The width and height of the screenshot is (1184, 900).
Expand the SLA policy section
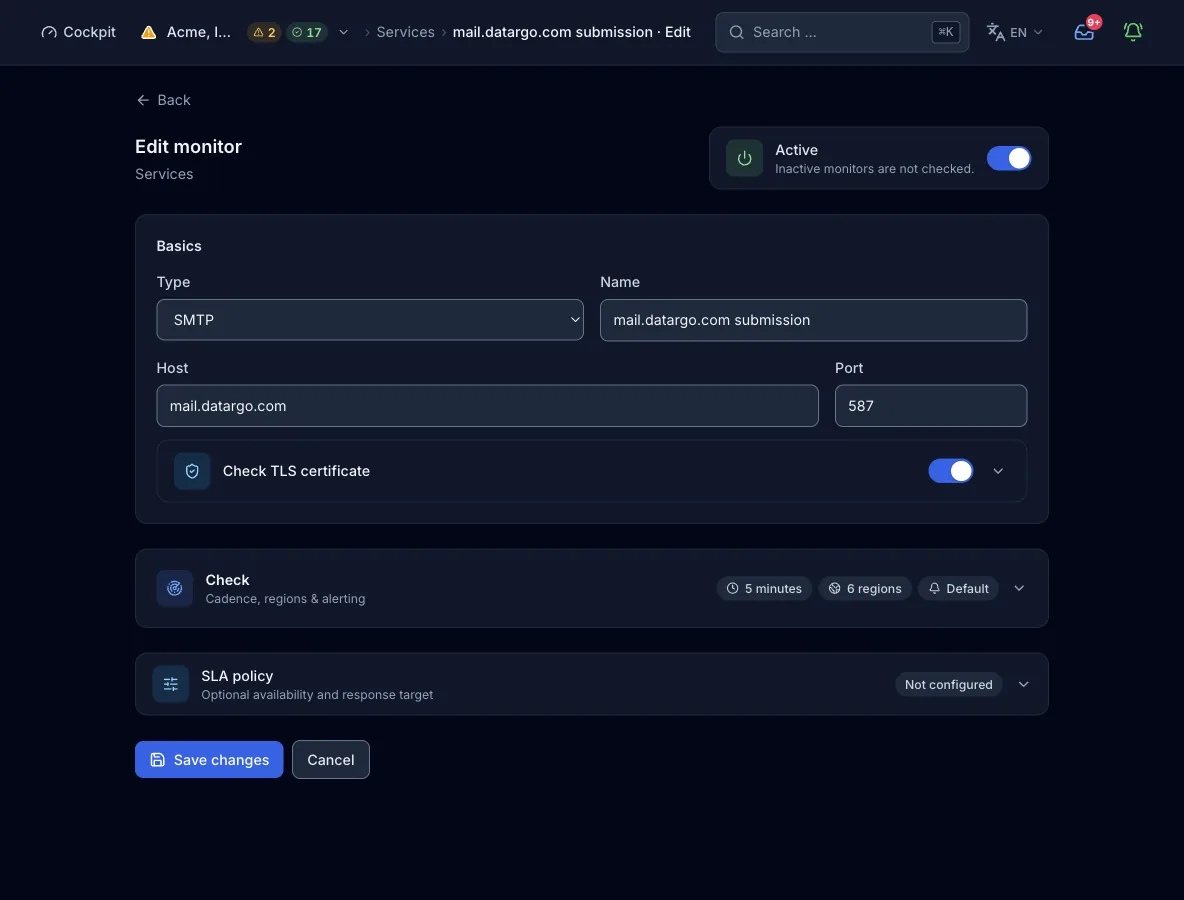pyautogui.click(x=1023, y=684)
